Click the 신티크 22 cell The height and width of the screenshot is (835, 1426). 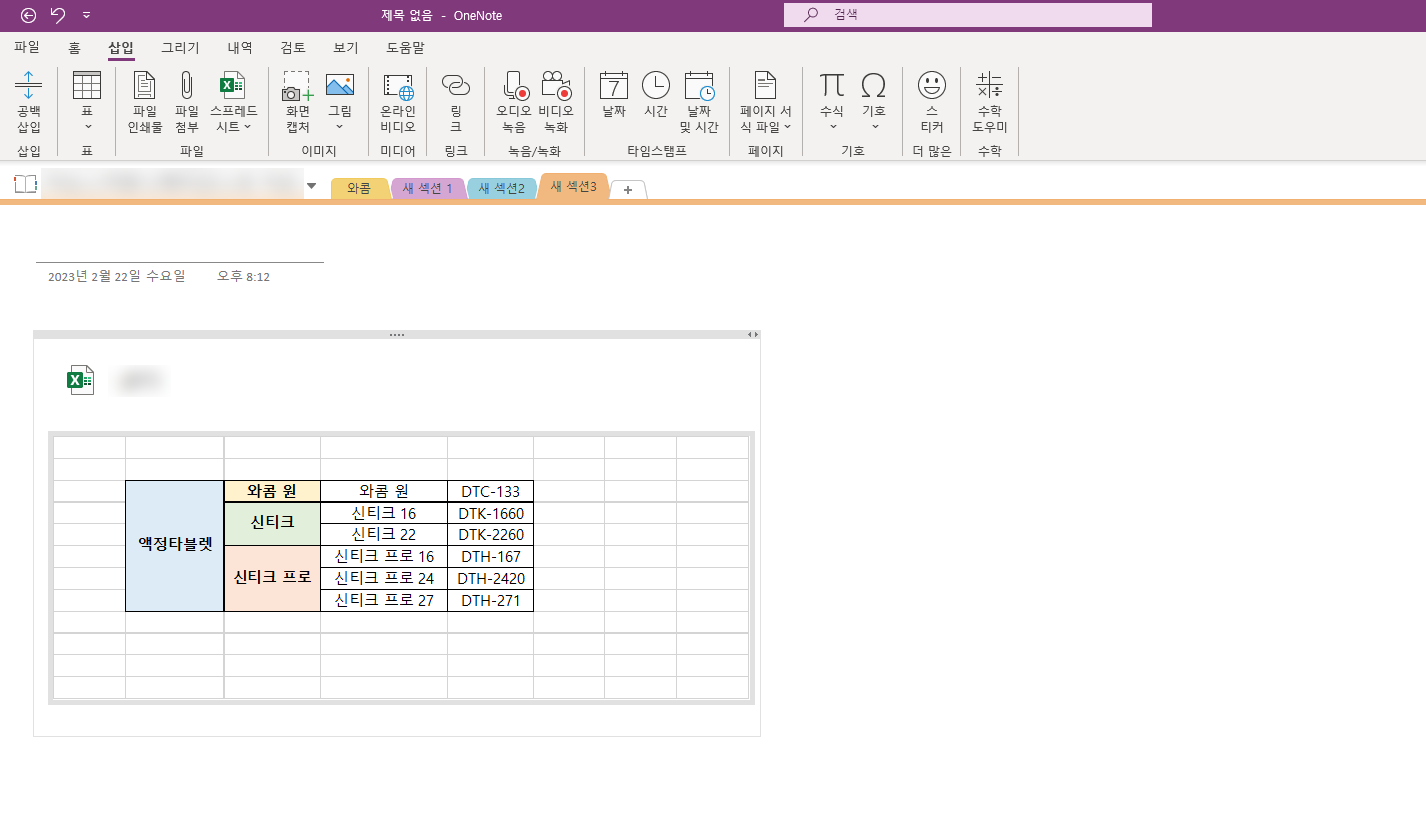(384, 535)
